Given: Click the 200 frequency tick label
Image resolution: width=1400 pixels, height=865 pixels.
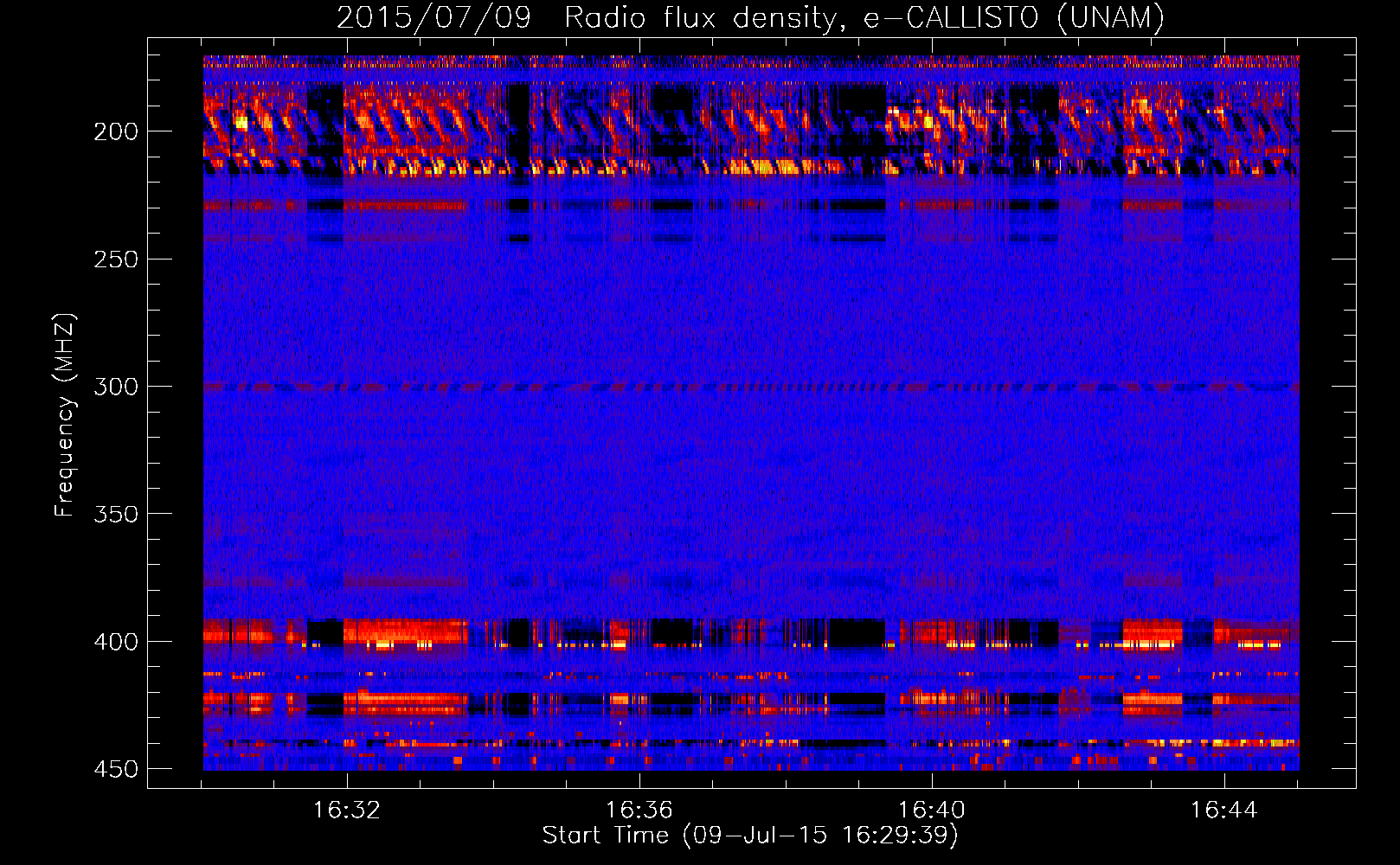Looking at the screenshot, I should pyautogui.click(x=116, y=131).
